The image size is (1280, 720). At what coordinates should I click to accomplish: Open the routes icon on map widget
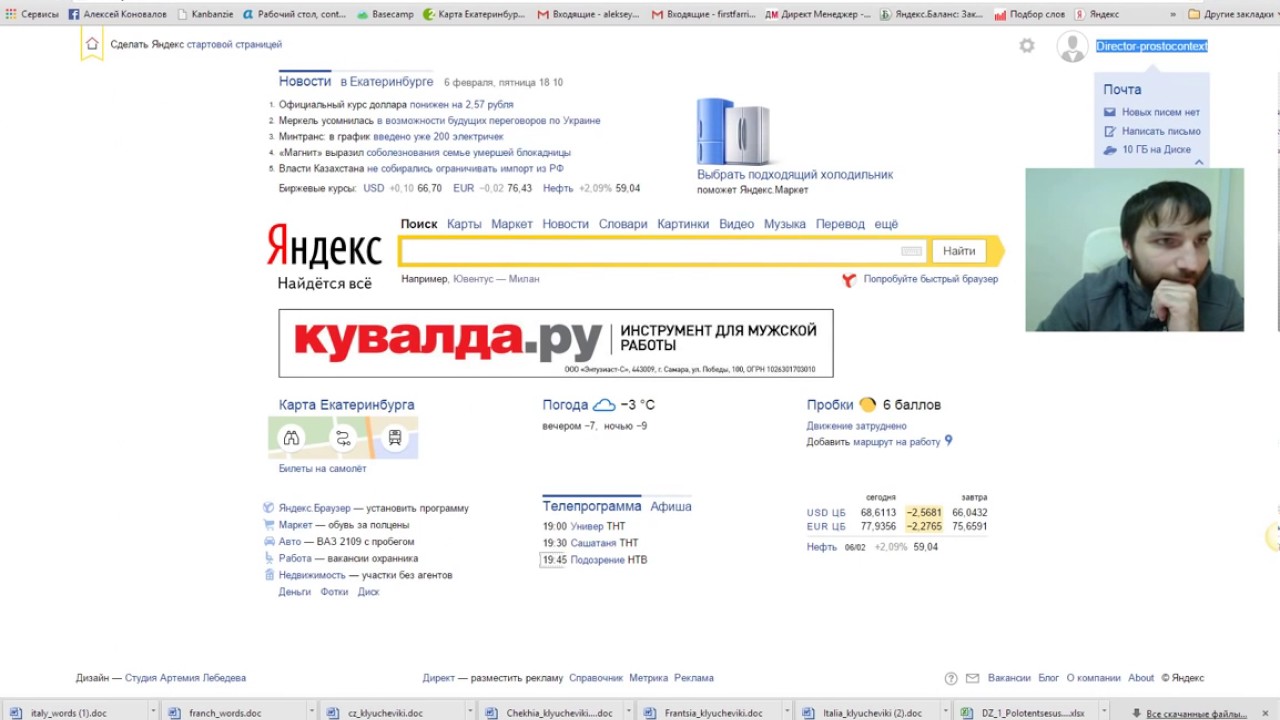coord(343,438)
